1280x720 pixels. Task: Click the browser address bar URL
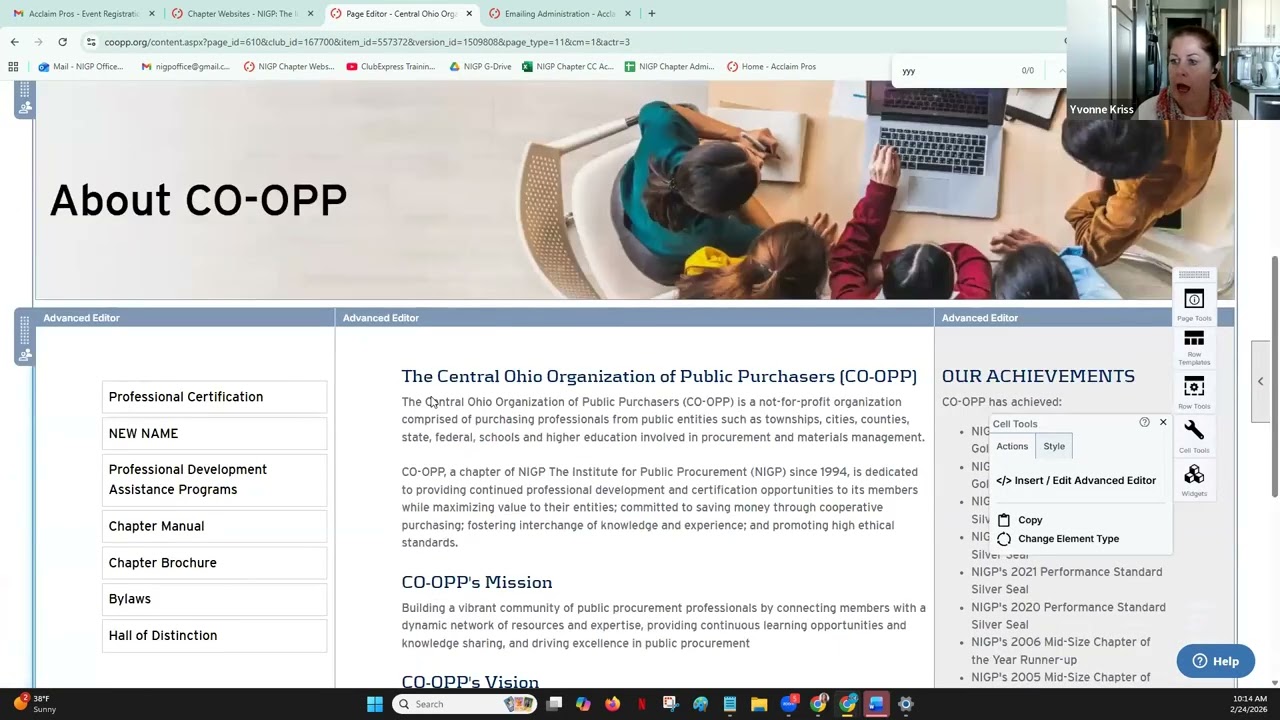(366, 42)
